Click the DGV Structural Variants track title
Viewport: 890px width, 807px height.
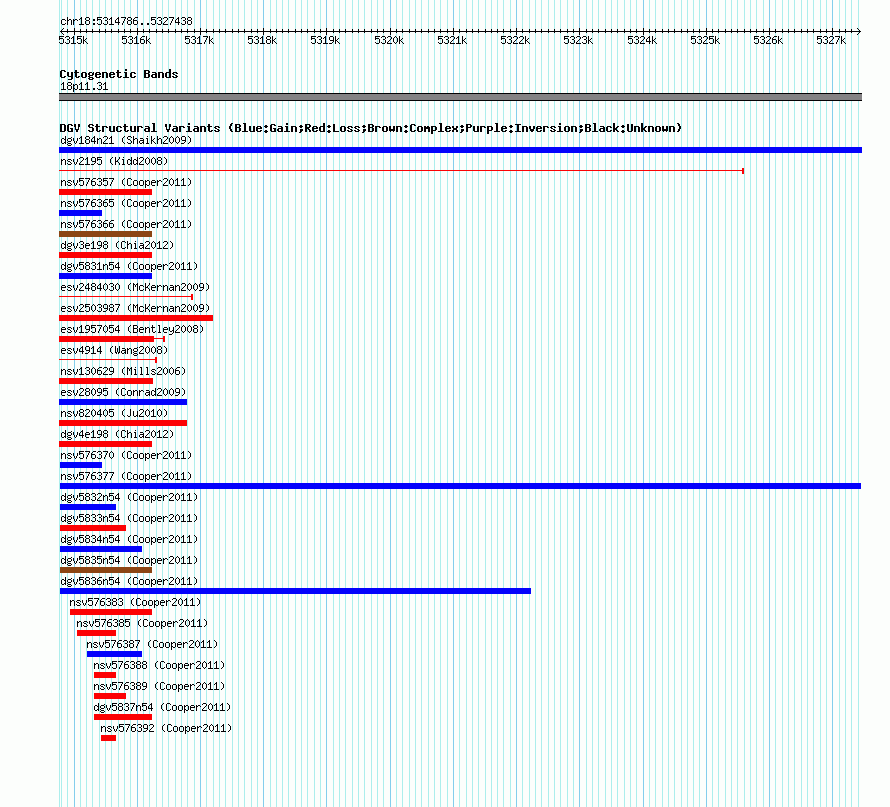pos(370,128)
